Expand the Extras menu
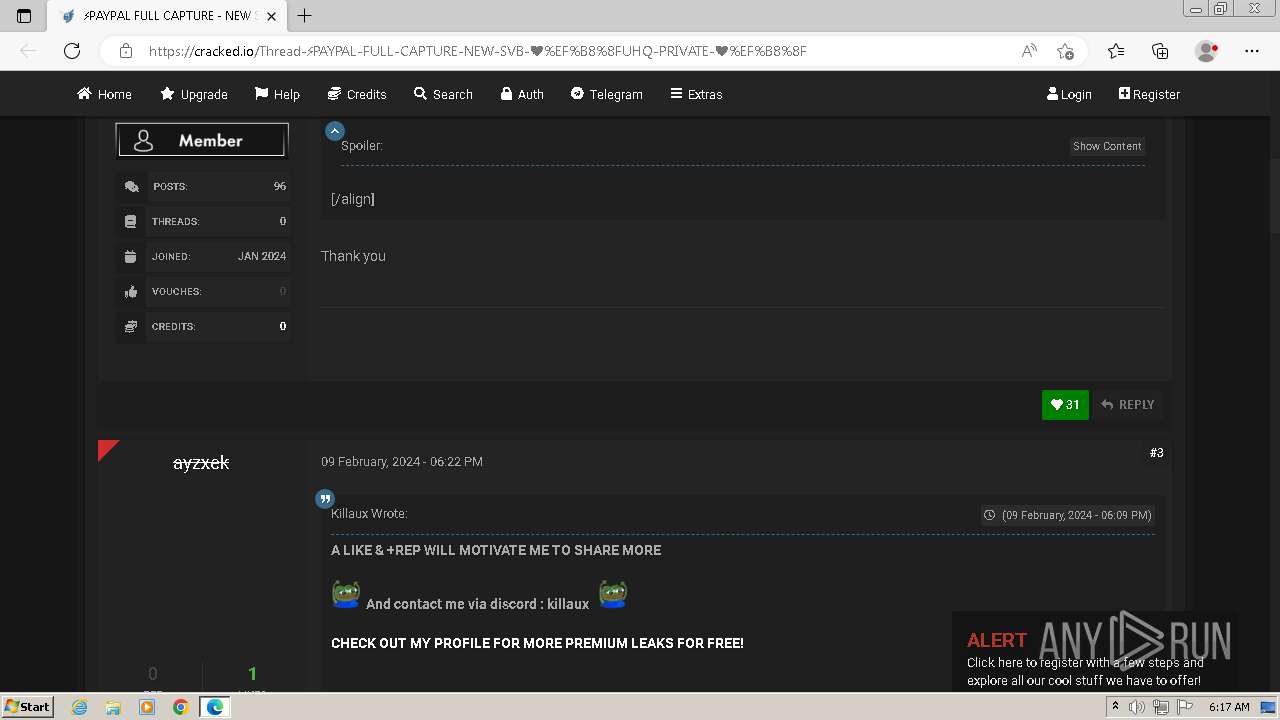Image resolution: width=1280 pixels, height=720 pixels. coord(696,94)
